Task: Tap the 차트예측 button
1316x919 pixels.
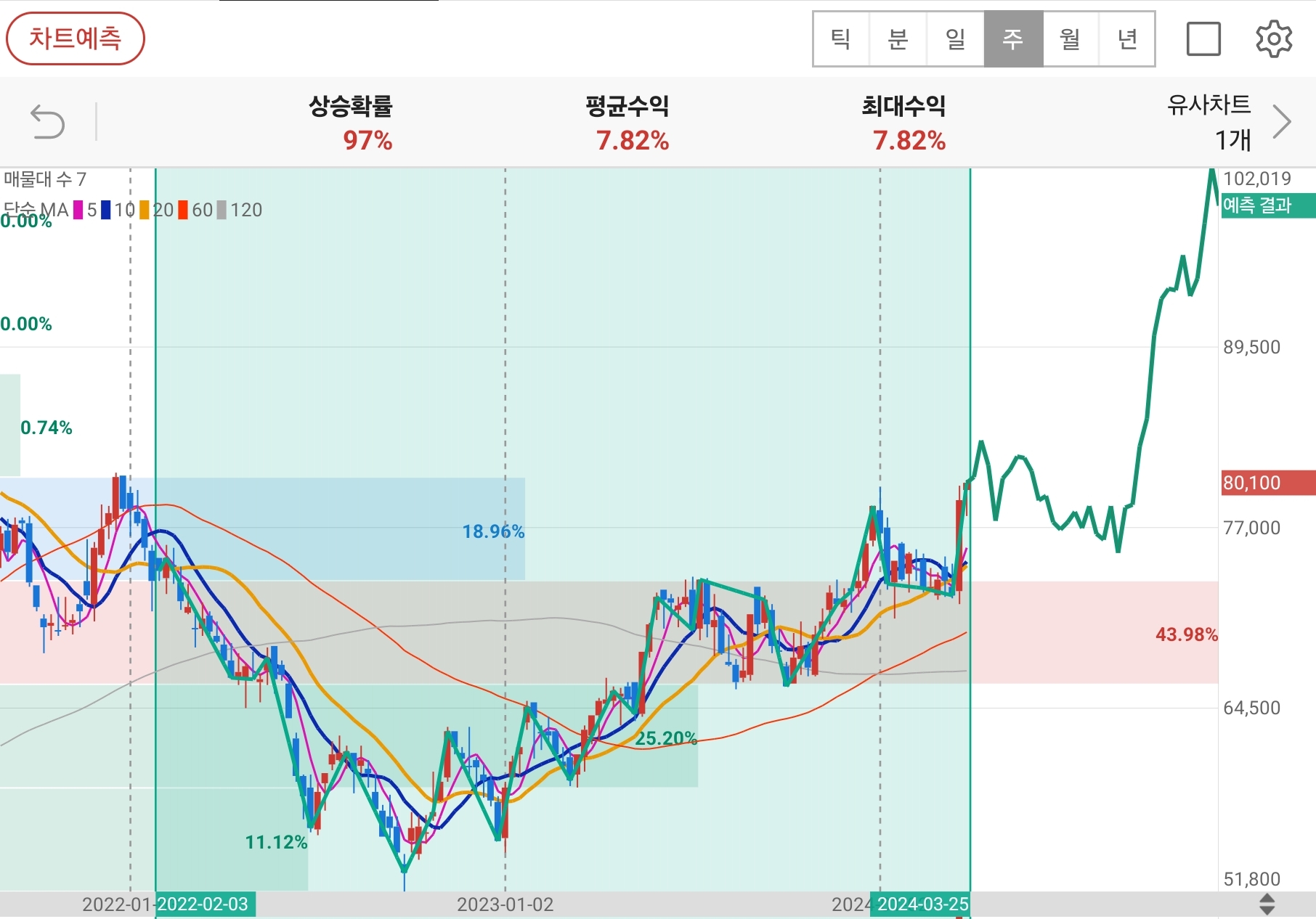Action: [76, 38]
